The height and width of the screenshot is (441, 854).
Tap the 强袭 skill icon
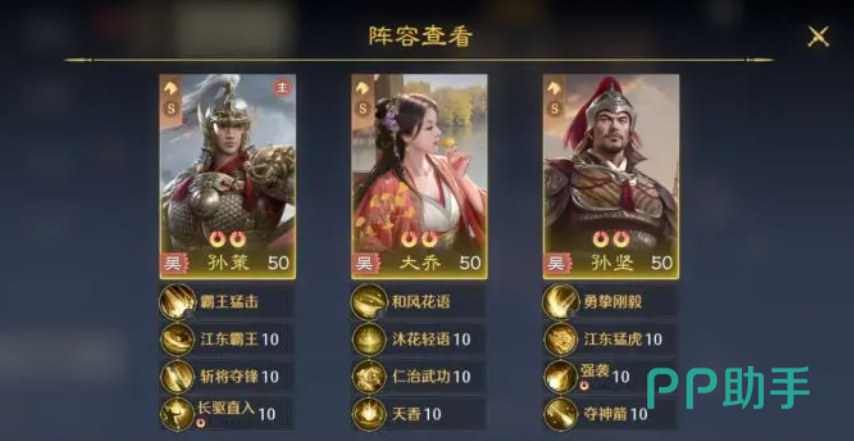[561, 377]
